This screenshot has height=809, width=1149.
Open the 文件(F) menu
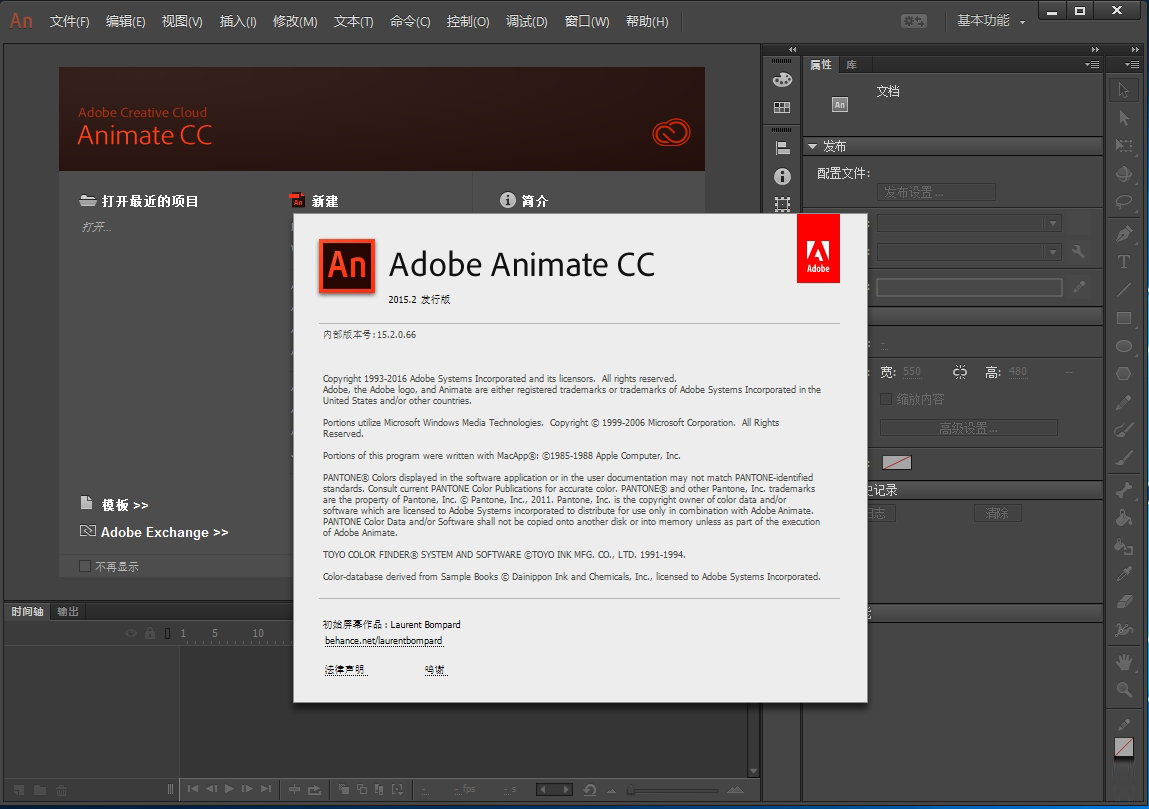(x=70, y=21)
